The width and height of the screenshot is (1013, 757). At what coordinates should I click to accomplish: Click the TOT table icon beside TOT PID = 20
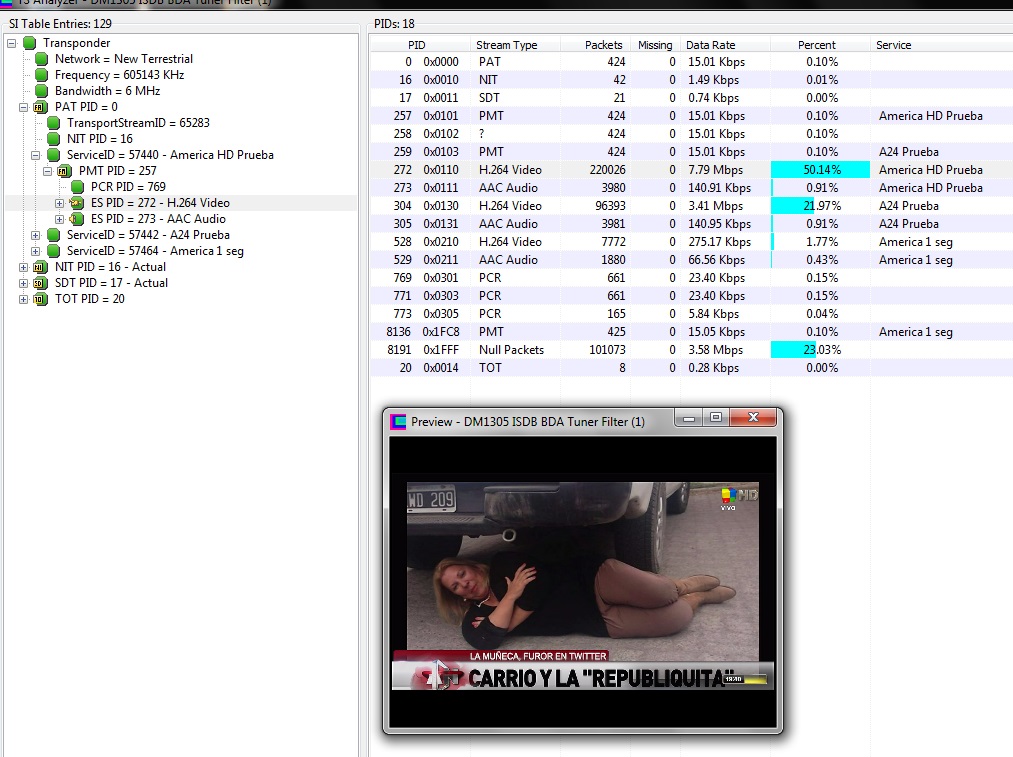pyautogui.click(x=41, y=299)
